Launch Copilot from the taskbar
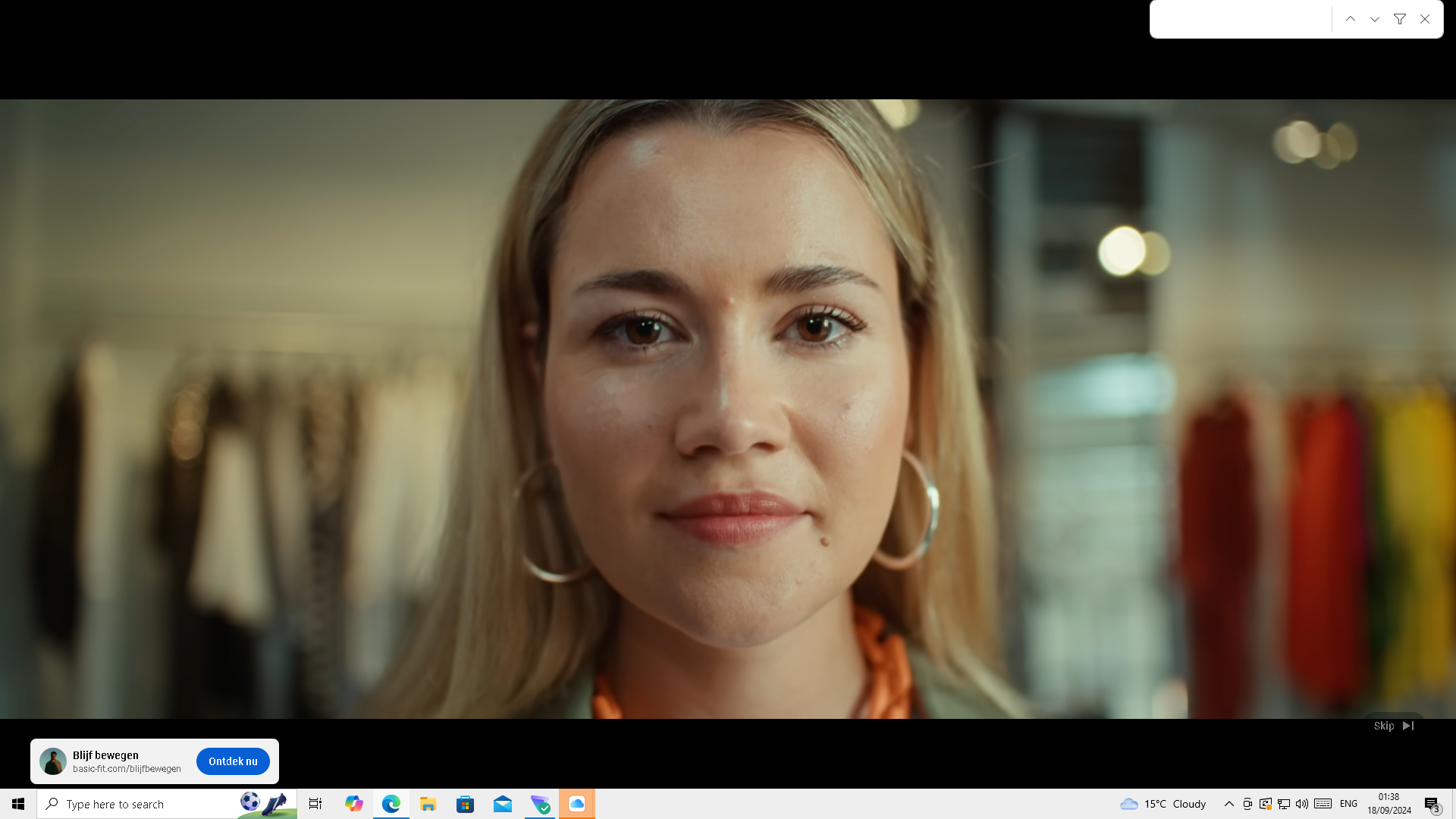The height and width of the screenshot is (819, 1456). [x=353, y=804]
